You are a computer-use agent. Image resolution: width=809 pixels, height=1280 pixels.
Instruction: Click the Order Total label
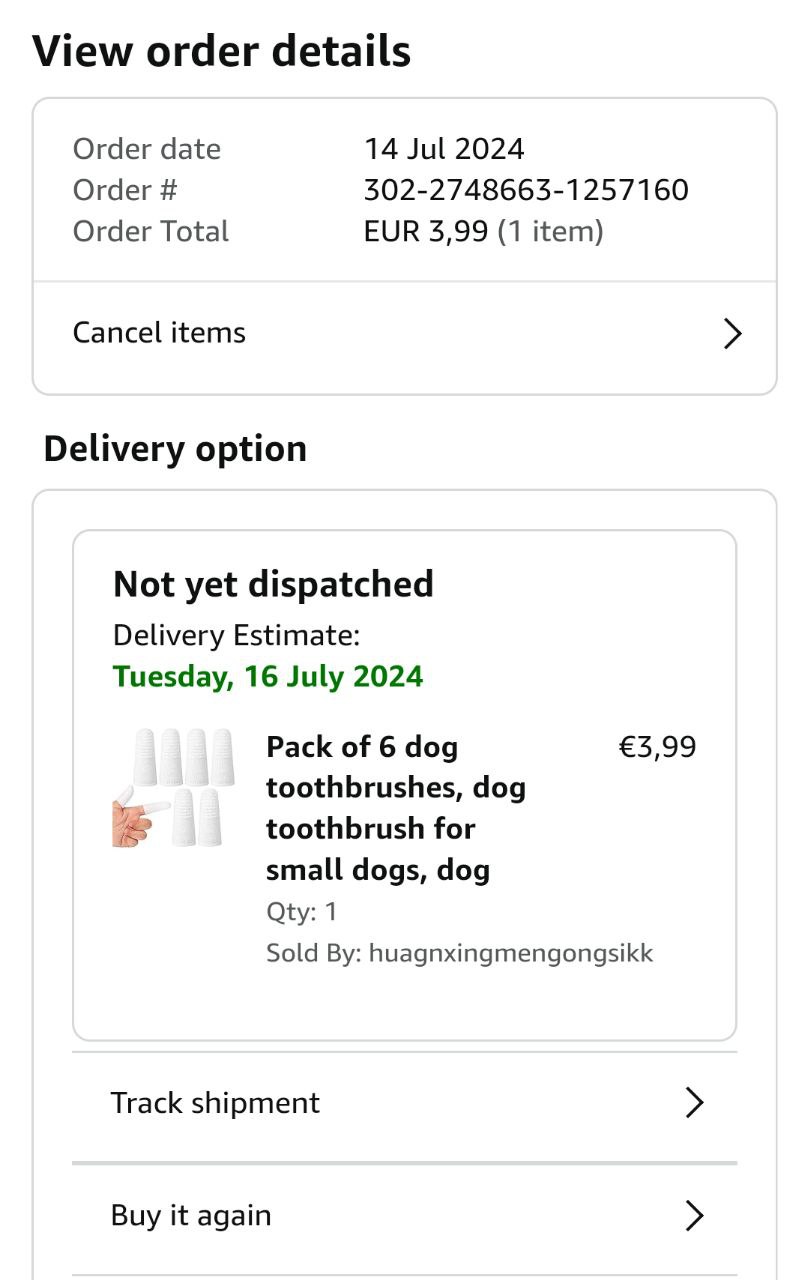click(151, 232)
